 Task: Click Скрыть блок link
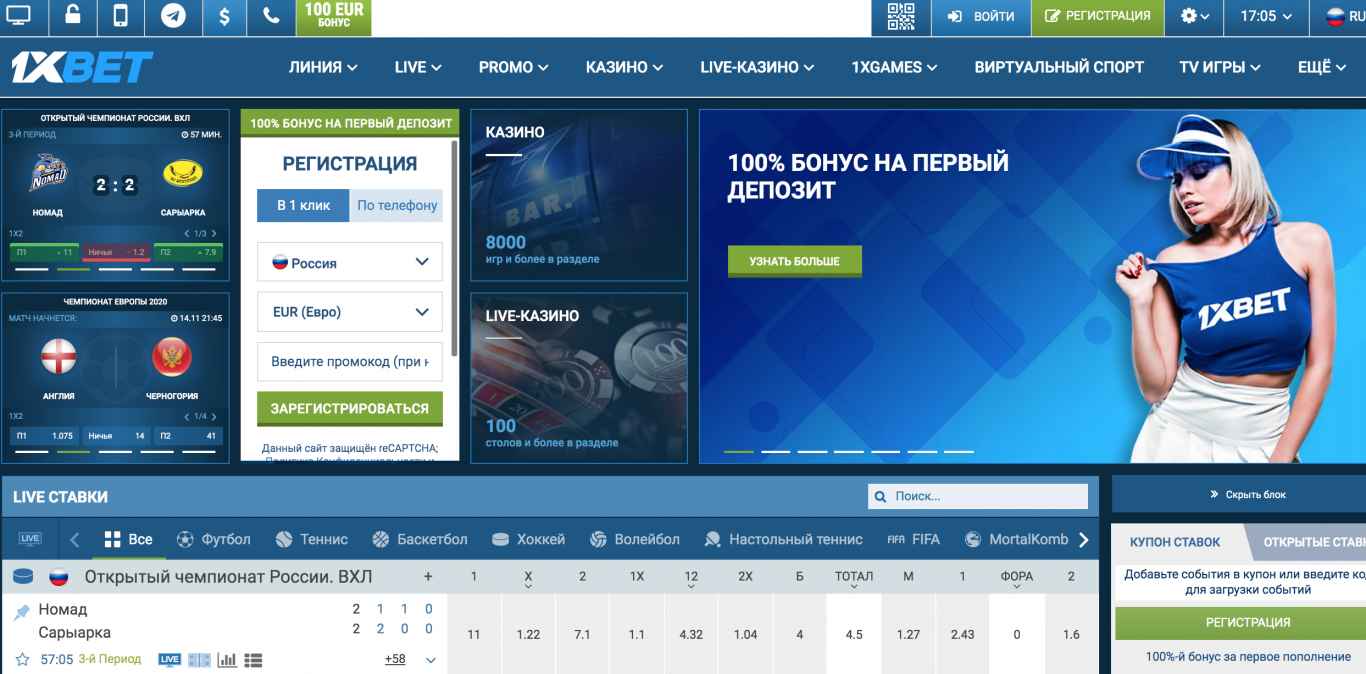click(x=1248, y=494)
